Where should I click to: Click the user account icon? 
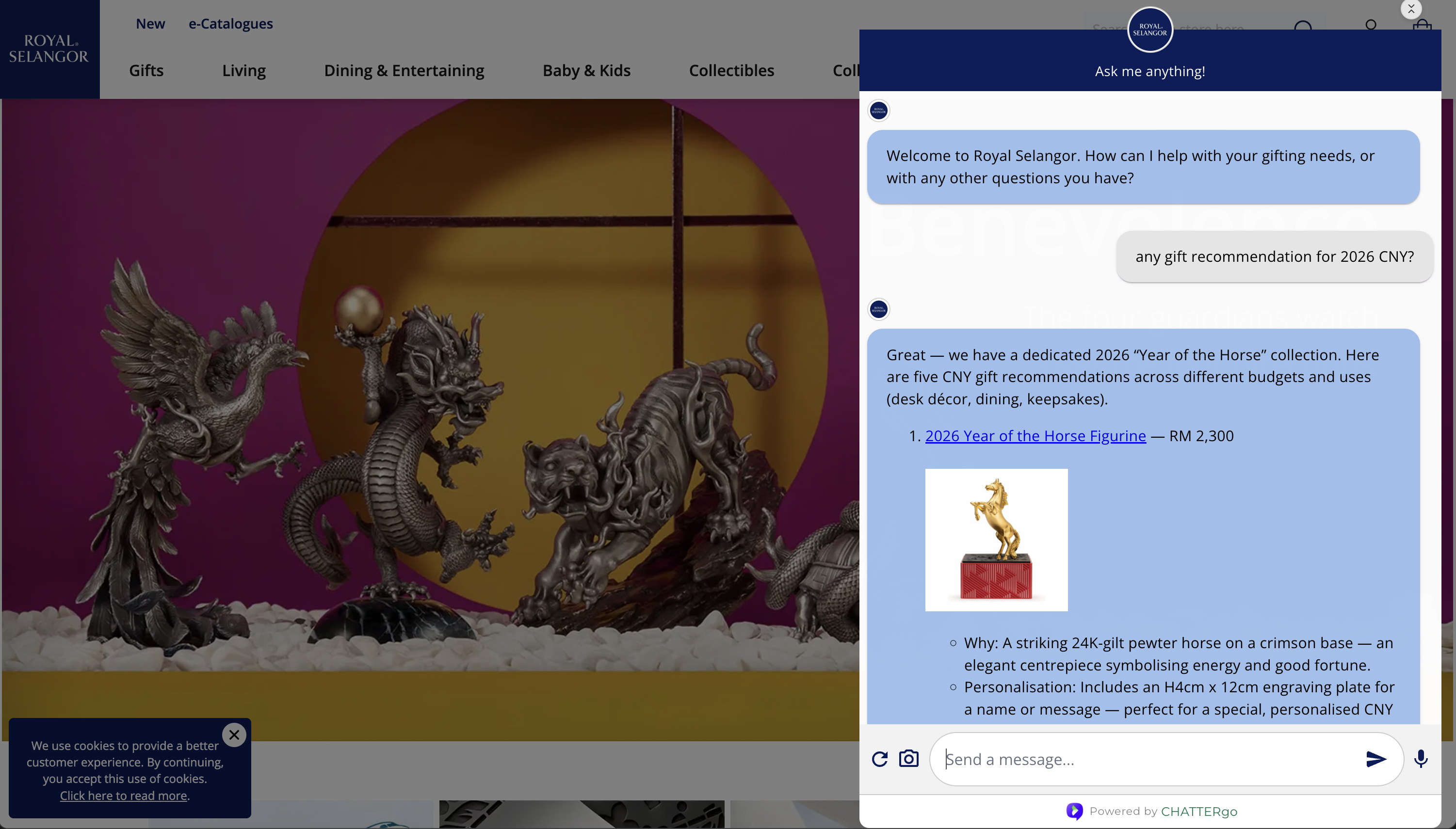[x=1371, y=26]
